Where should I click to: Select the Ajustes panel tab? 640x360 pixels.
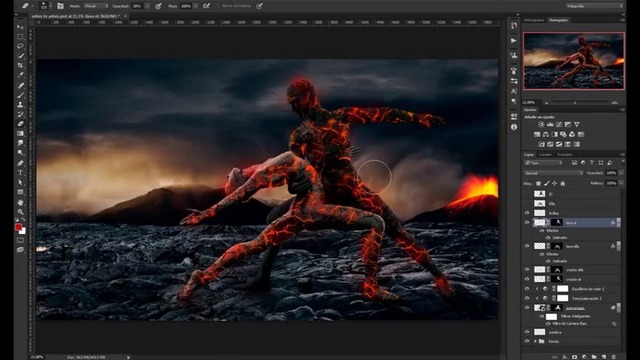tap(530, 110)
